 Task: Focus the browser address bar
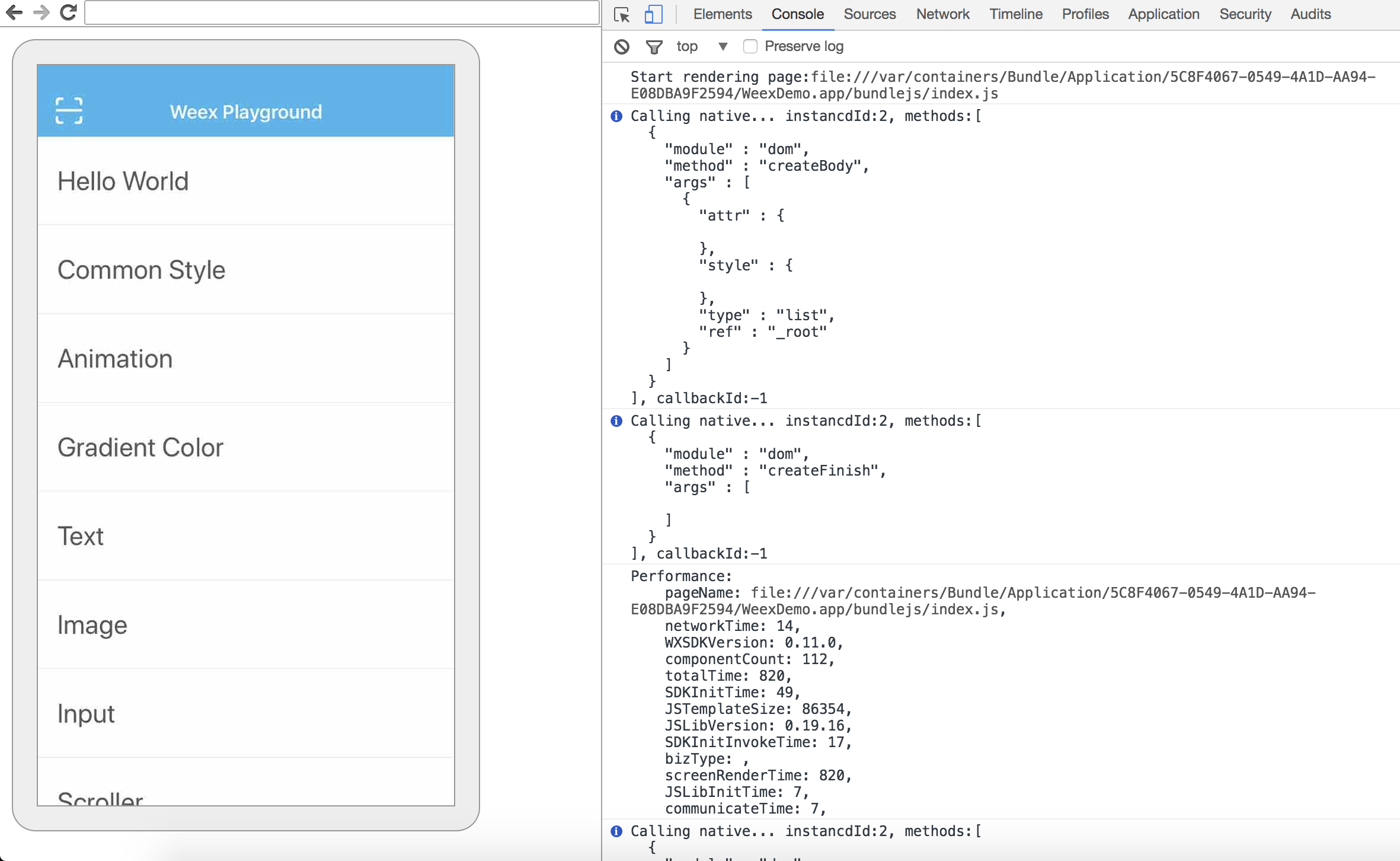click(342, 12)
